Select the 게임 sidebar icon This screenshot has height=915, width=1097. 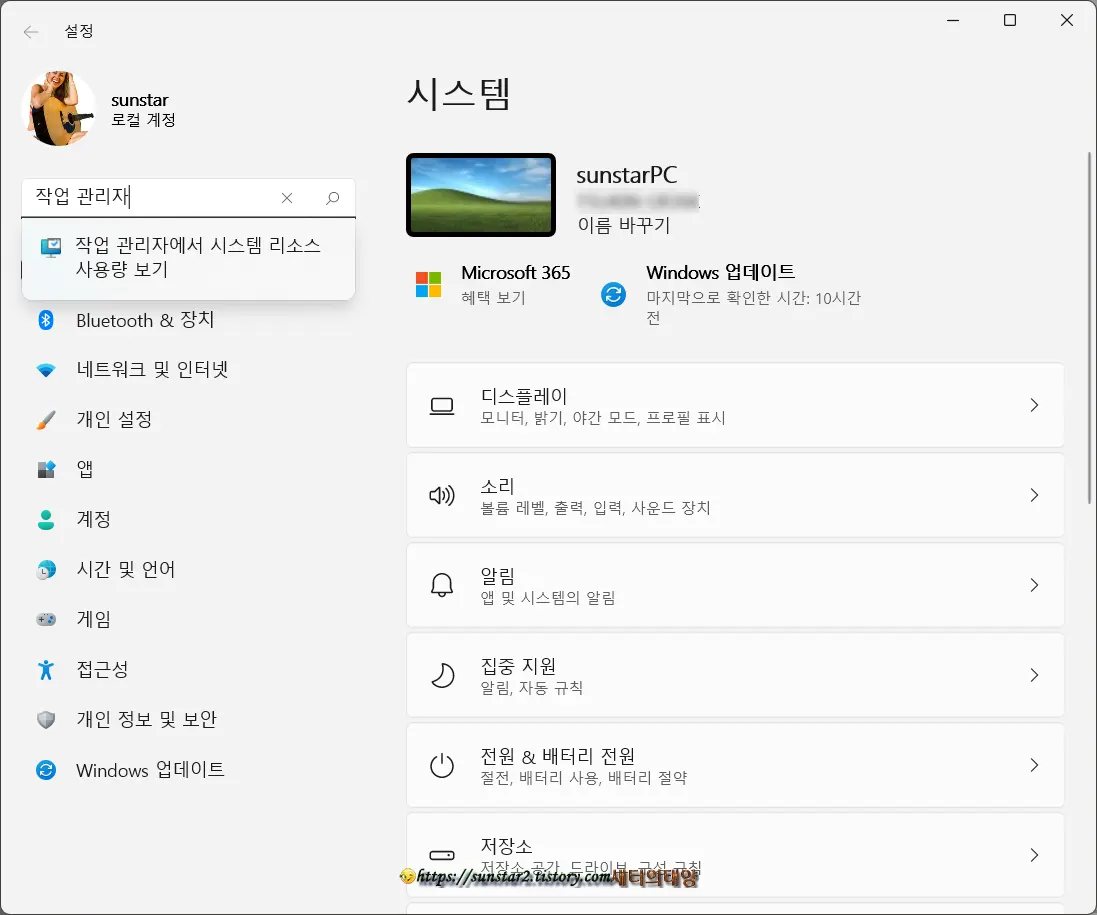(x=45, y=619)
